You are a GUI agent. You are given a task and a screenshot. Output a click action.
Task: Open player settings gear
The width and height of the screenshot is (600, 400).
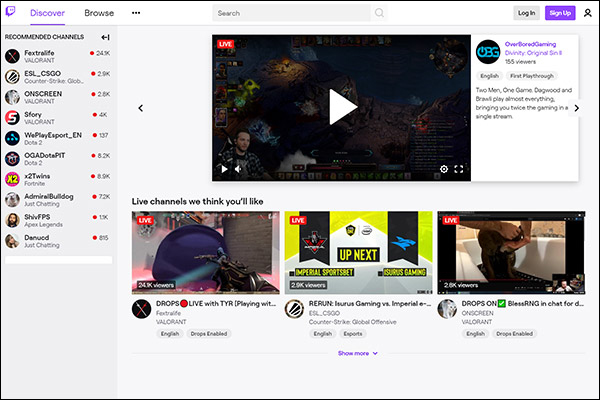(444, 169)
